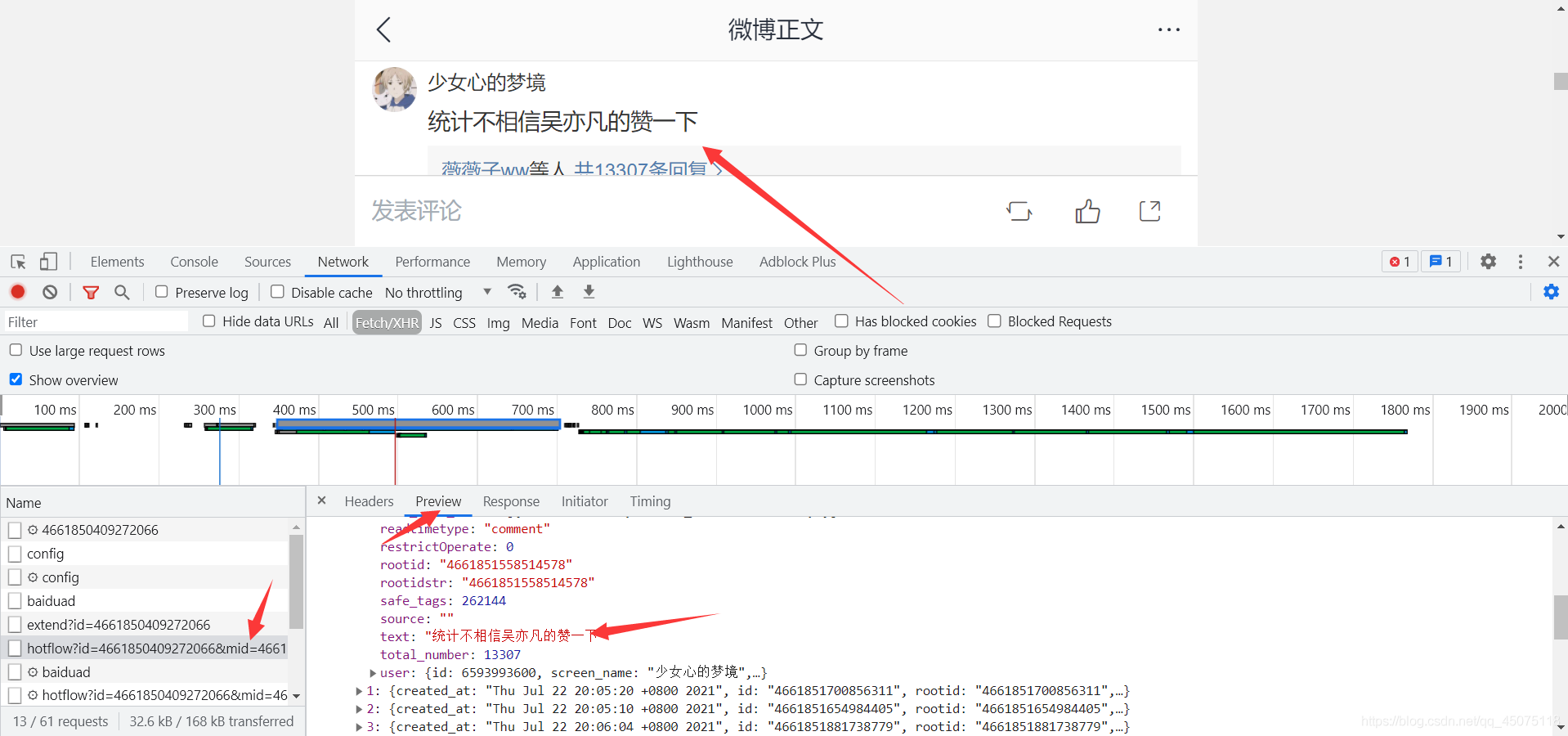The image size is (1568, 736).
Task: Click the overview timeline selection bar
Action: click(x=418, y=424)
